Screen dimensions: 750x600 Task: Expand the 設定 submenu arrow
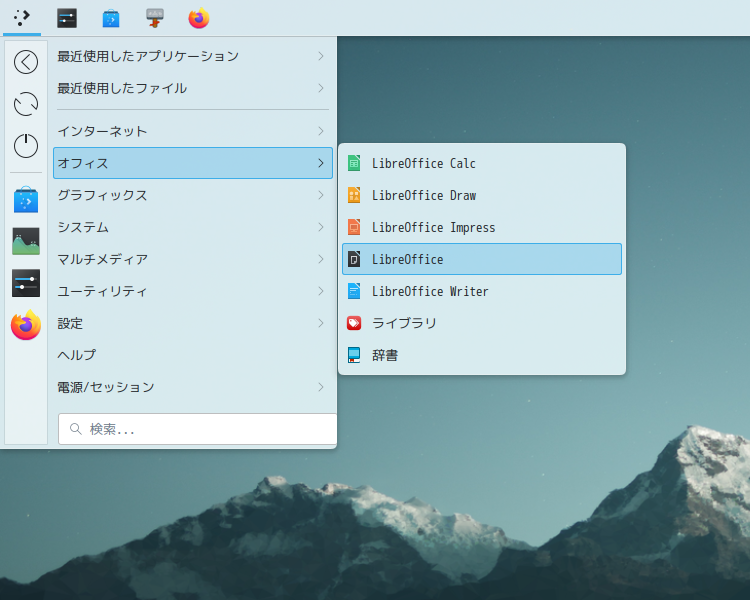(321, 323)
